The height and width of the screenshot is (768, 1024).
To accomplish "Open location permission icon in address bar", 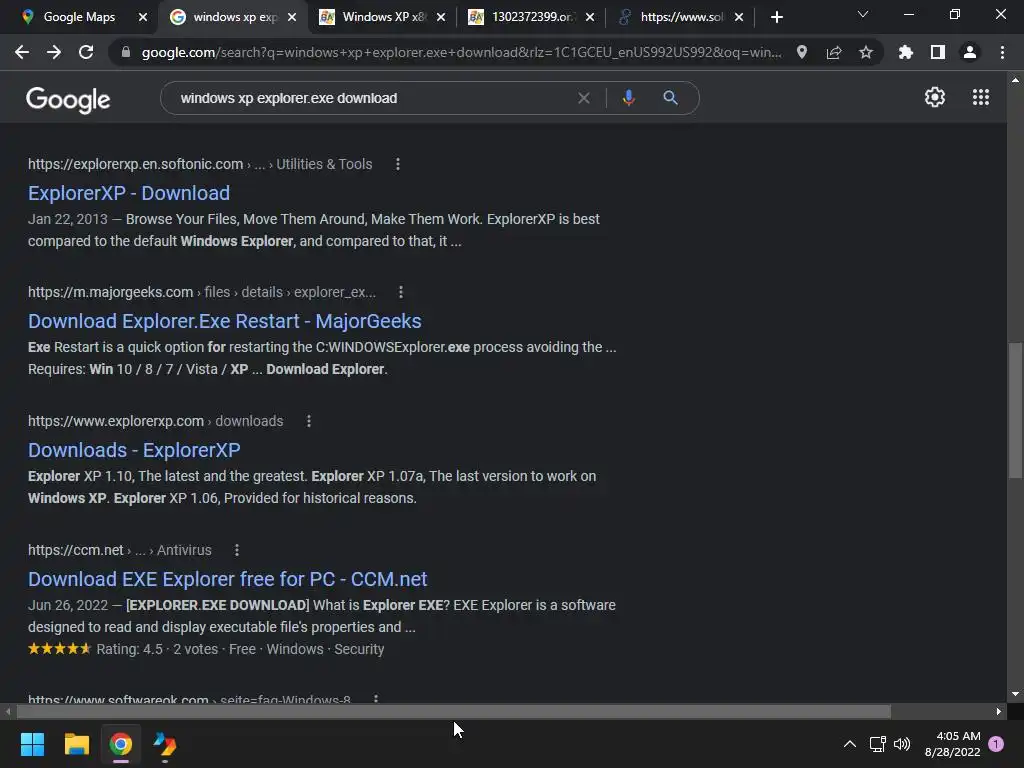I will coord(802,52).
